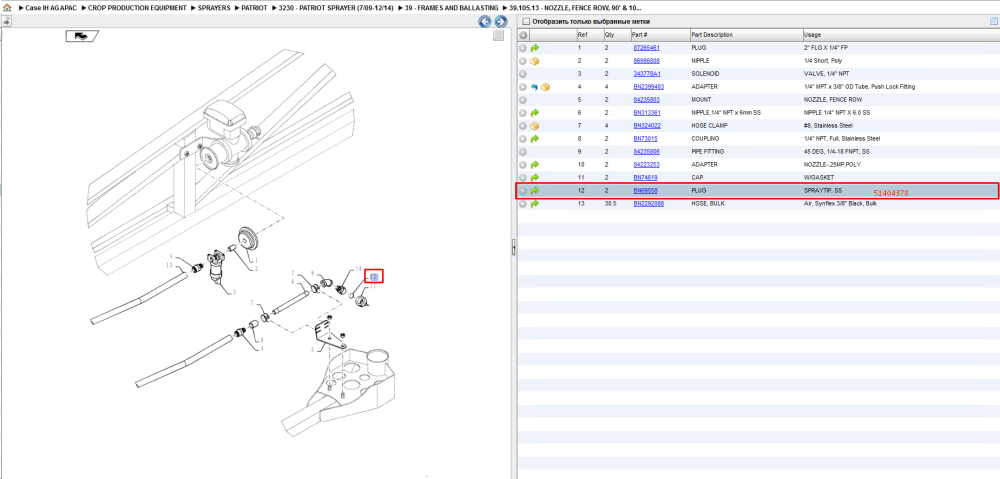Open part number 343778A1 link
The image size is (1000, 479).
coord(647,74)
